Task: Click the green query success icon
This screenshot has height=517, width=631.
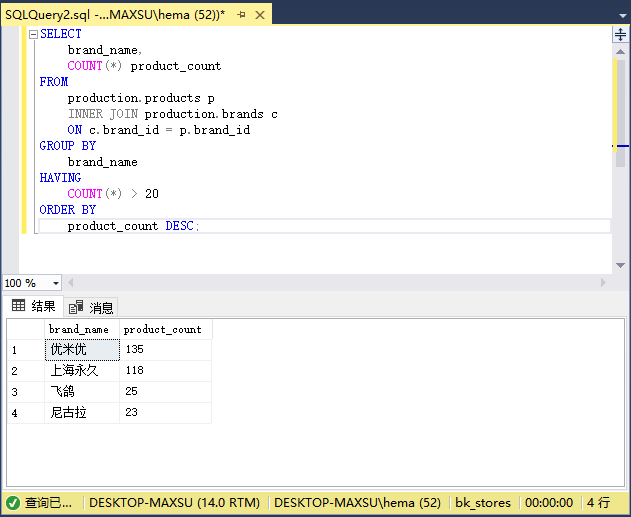Action: point(13,503)
